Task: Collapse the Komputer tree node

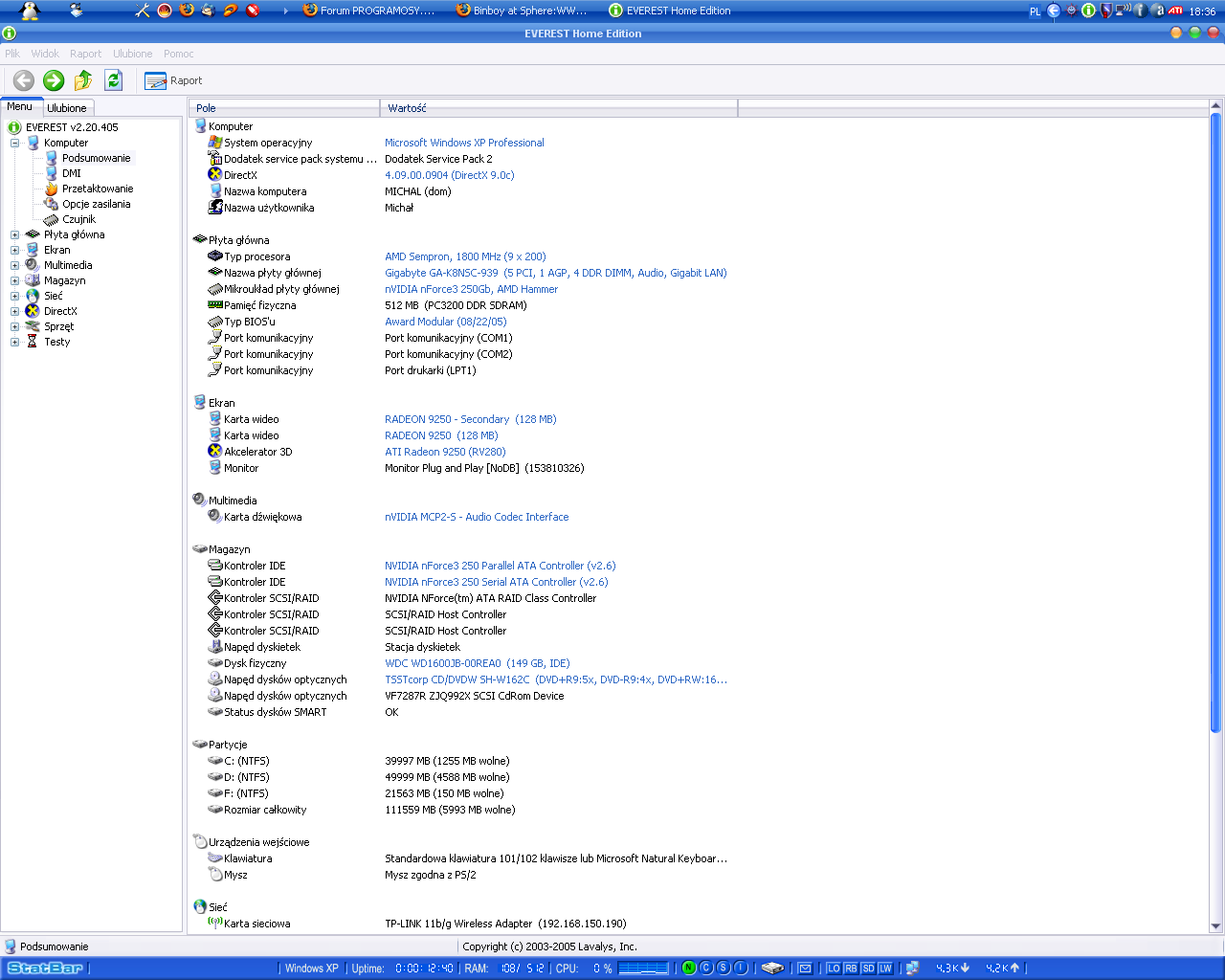Action: point(15,143)
